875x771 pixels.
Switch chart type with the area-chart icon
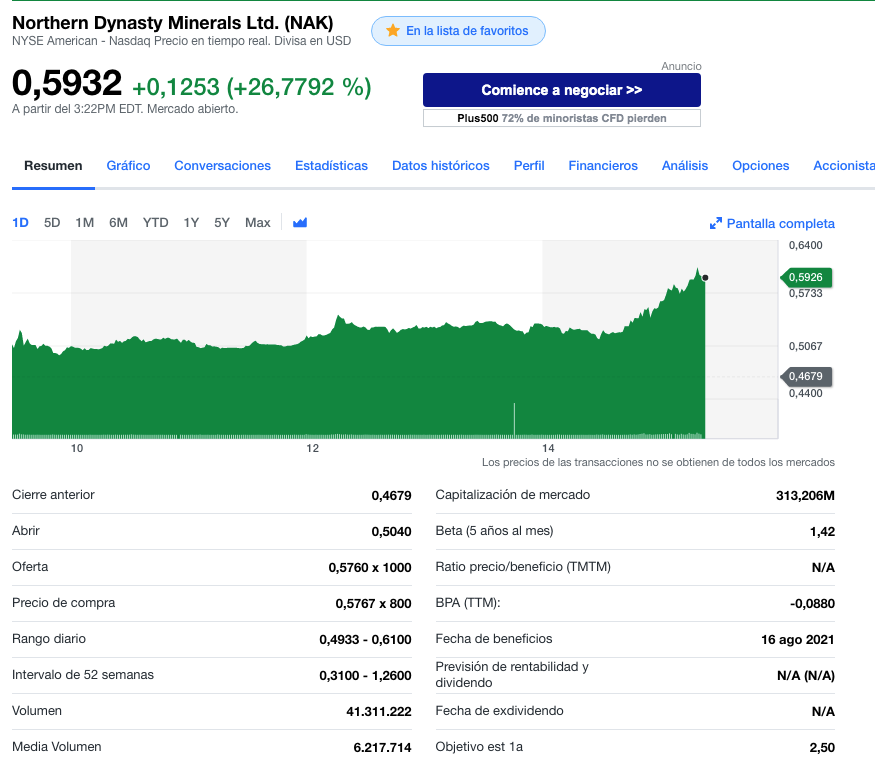pyautogui.click(x=300, y=223)
